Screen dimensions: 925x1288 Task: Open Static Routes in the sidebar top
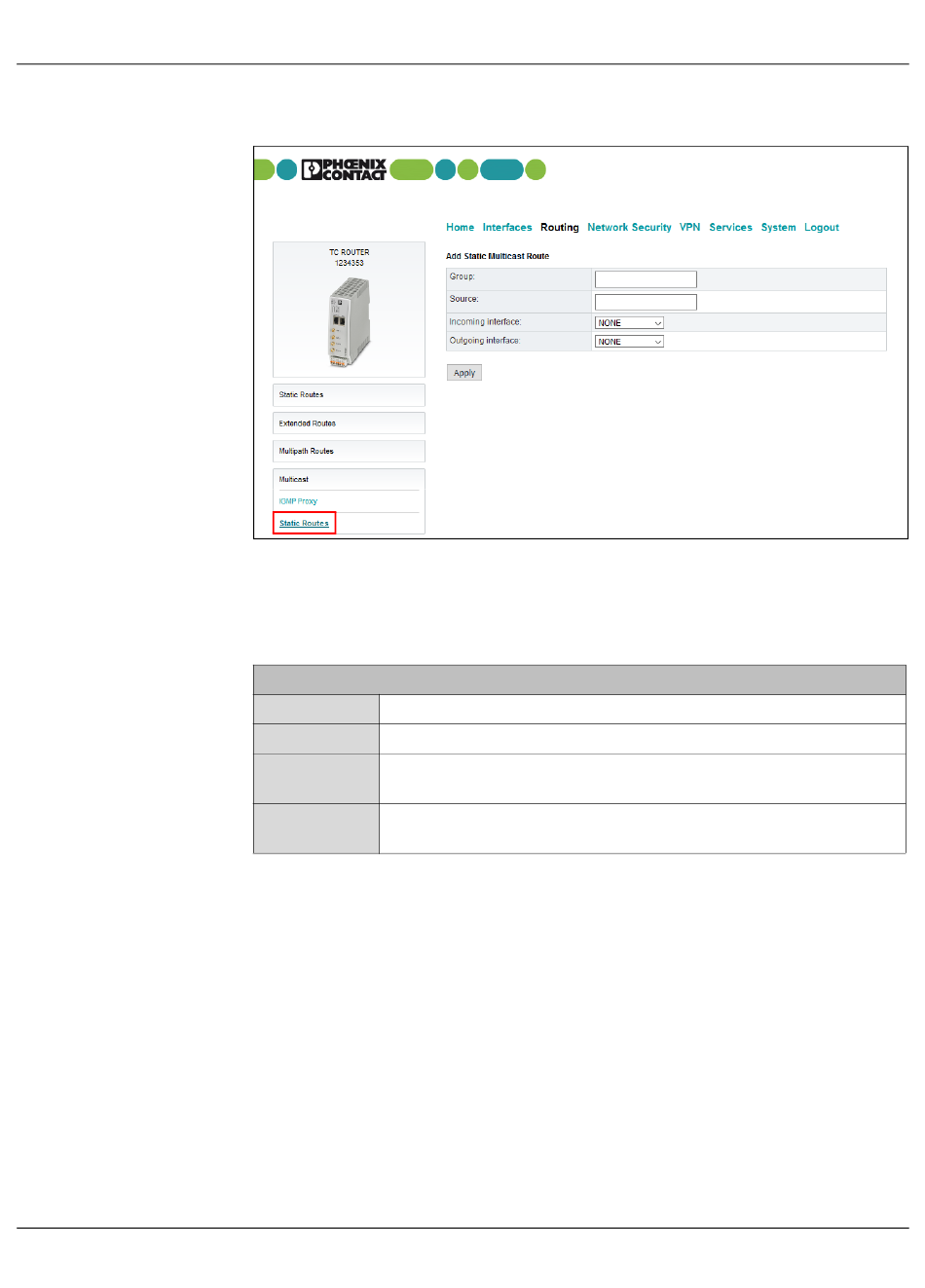pyautogui.click(x=302, y=395)
